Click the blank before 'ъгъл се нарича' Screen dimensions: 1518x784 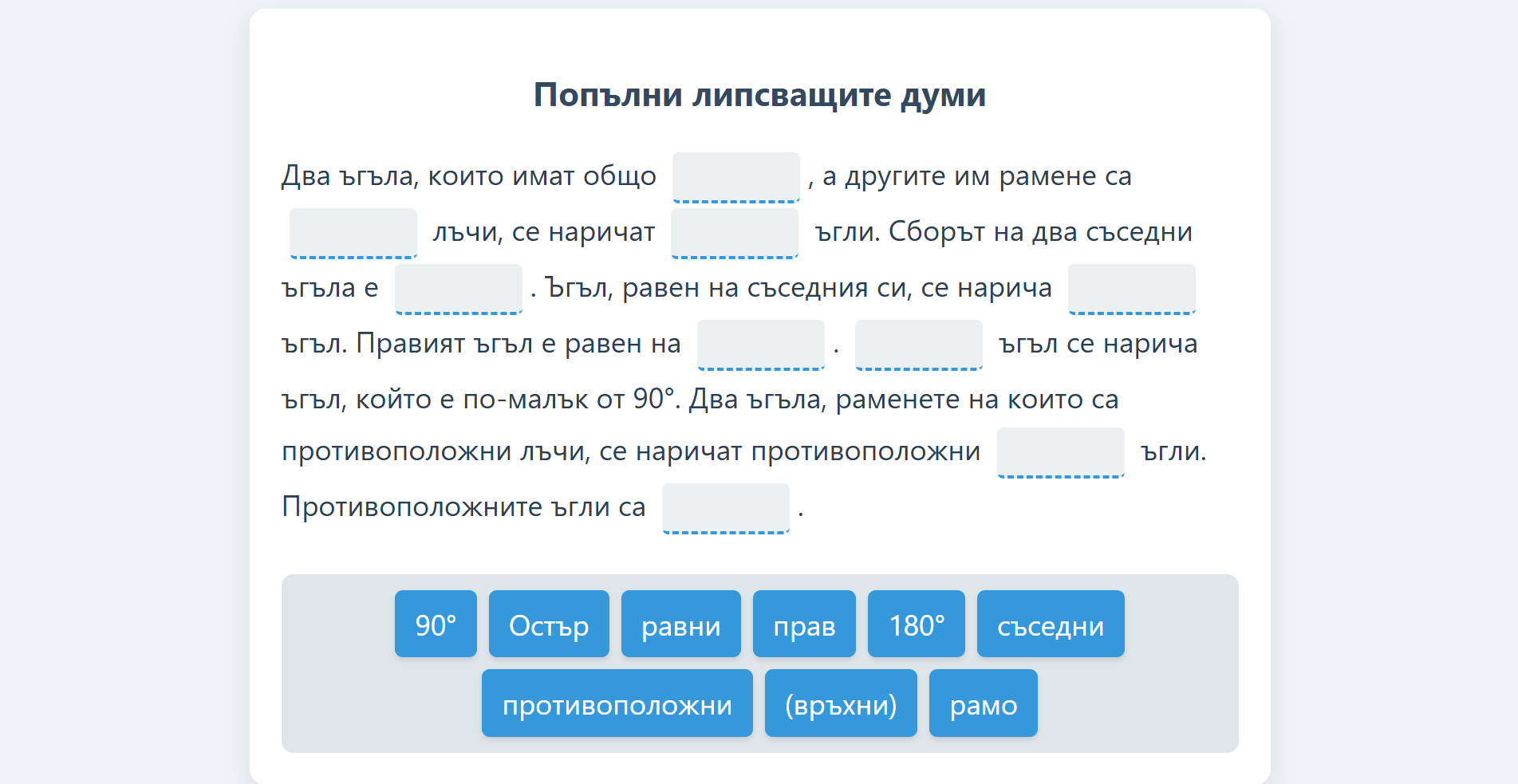(x=918, y=345)
